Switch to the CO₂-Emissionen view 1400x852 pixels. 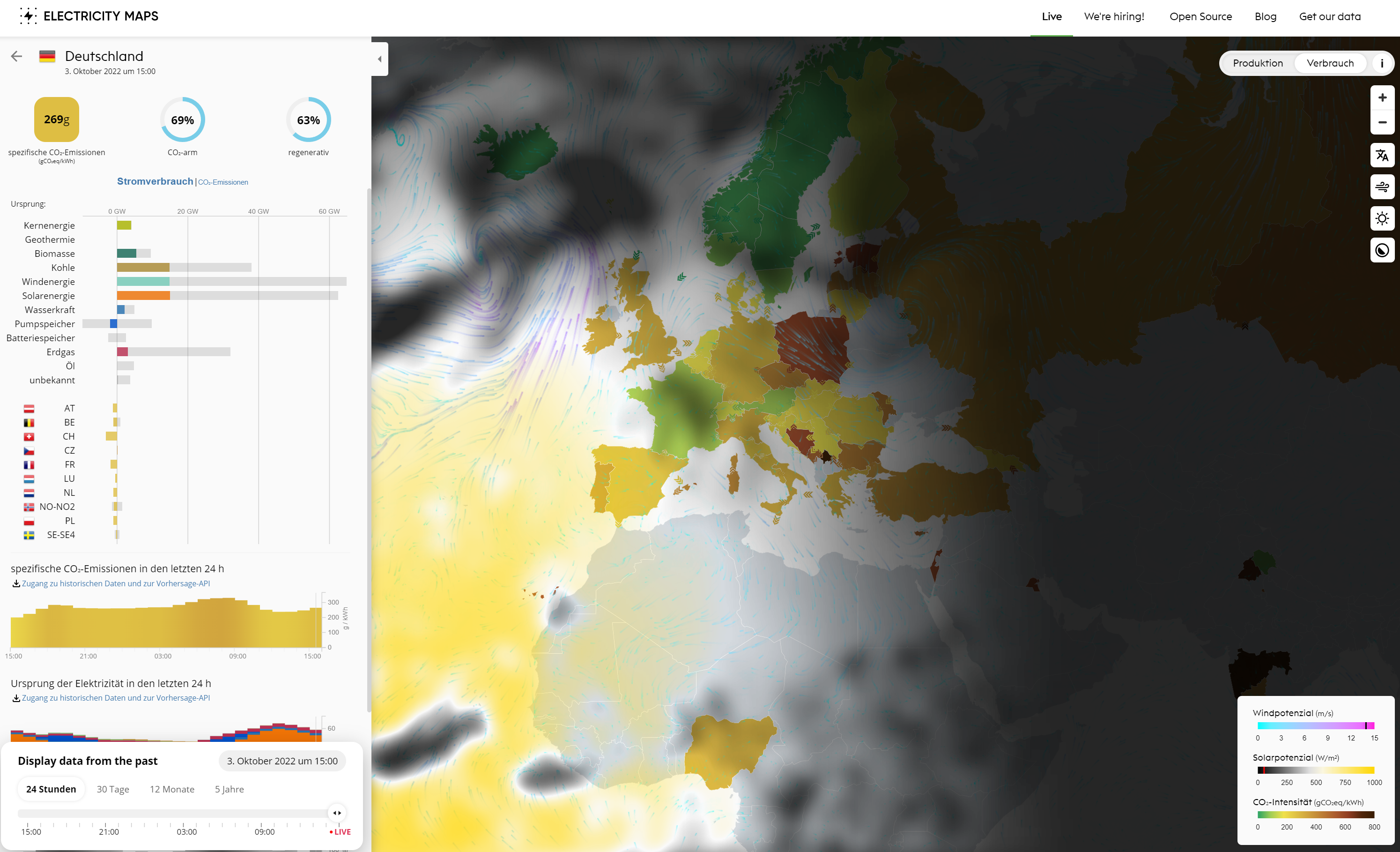coord(223,182)
